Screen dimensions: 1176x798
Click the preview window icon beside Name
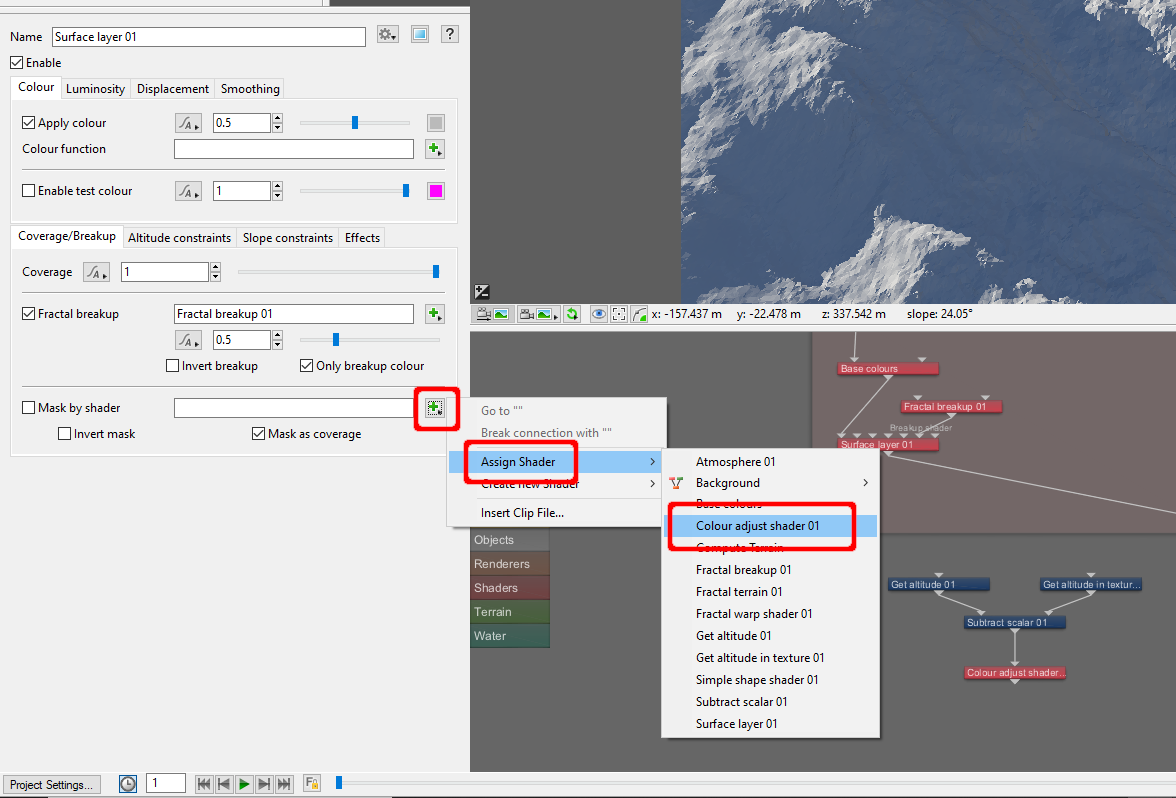(x=420, y=34)
